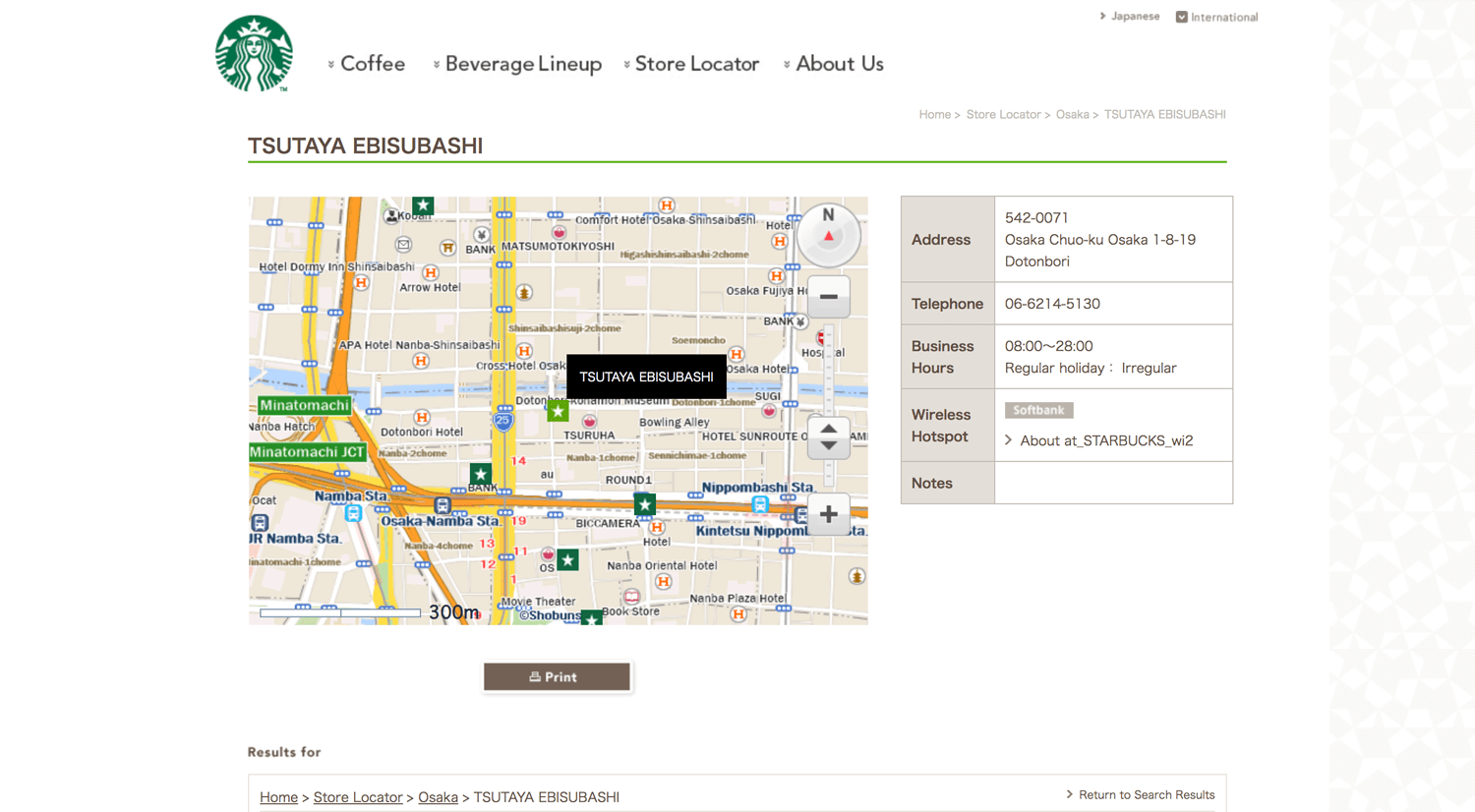
Task: Open About at_STARBUCKS_wi2 link
Action: click(x=1106, y=440)
